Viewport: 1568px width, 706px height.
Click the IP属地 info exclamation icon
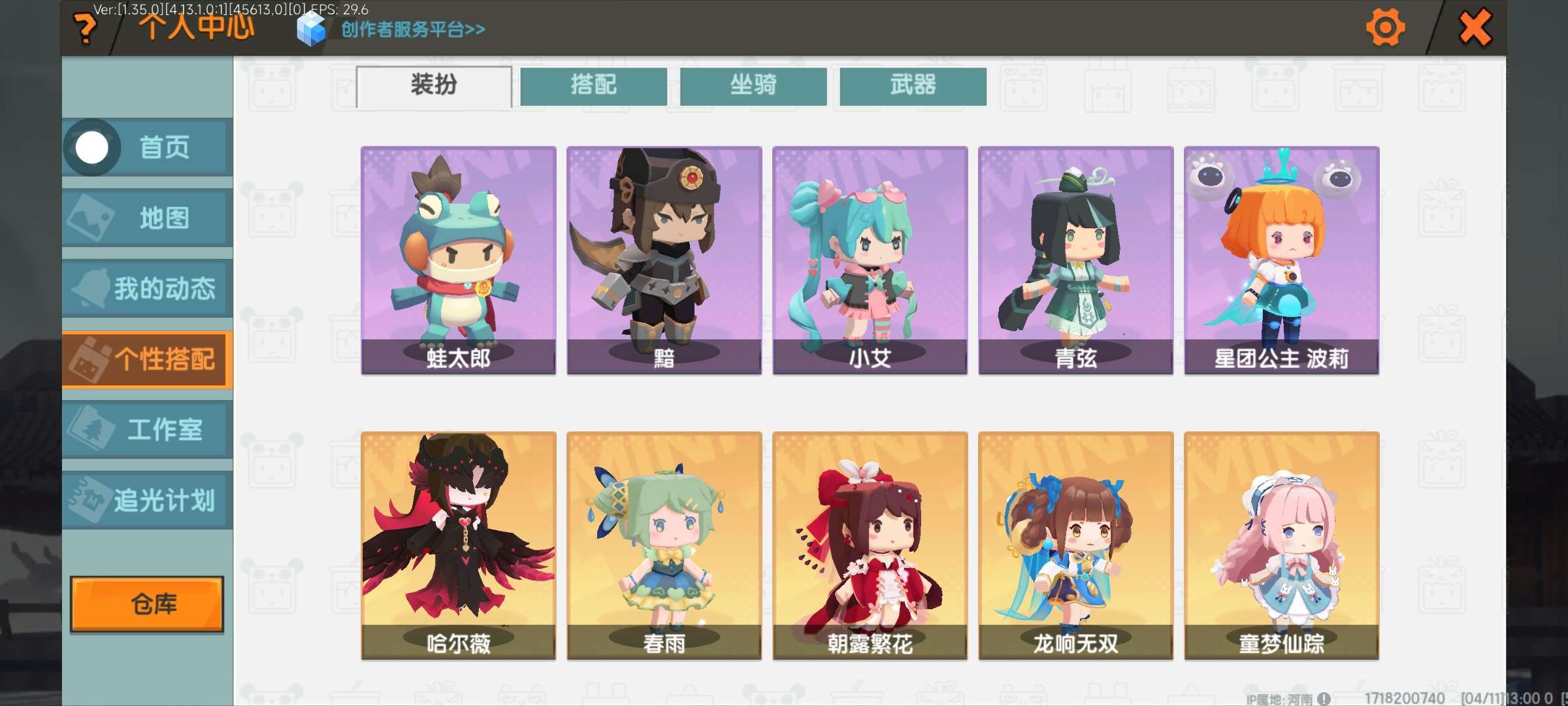click(1324, 699)
